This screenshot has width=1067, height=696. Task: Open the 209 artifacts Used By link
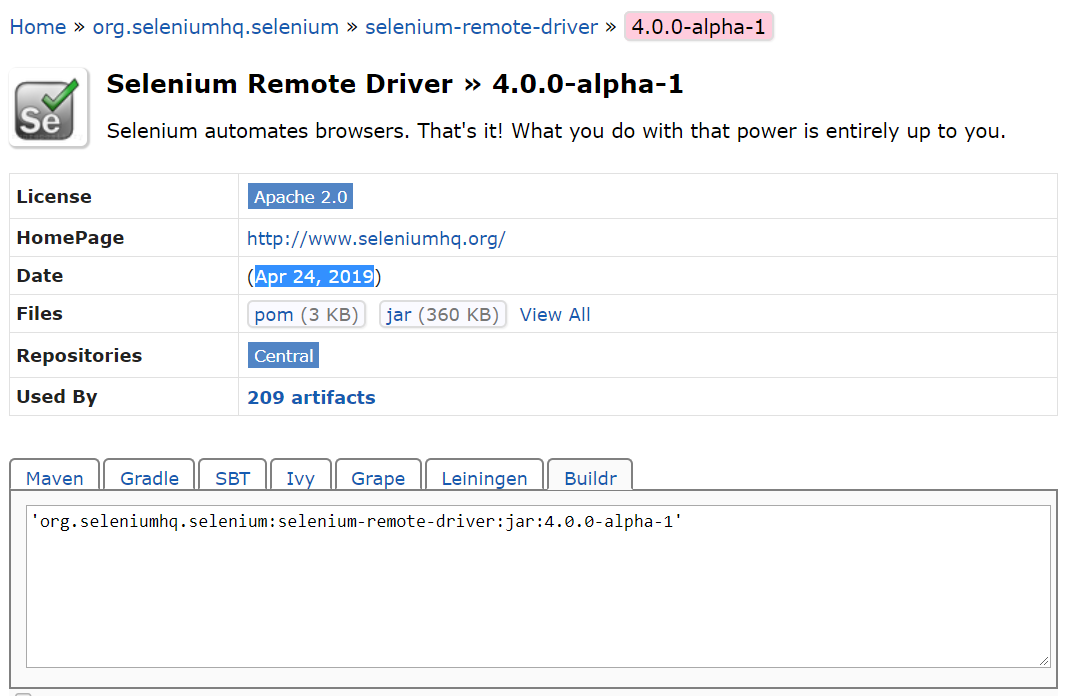point(311,397)
